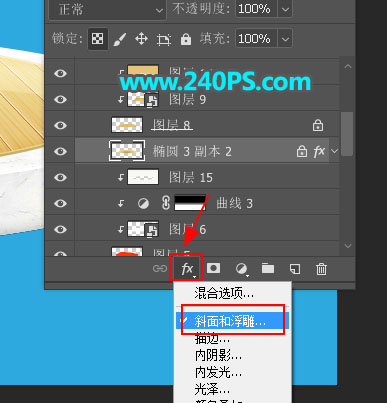Select 图层 8 thumbnail
Screen dimensions: 387x403
(x=127, y=125)
